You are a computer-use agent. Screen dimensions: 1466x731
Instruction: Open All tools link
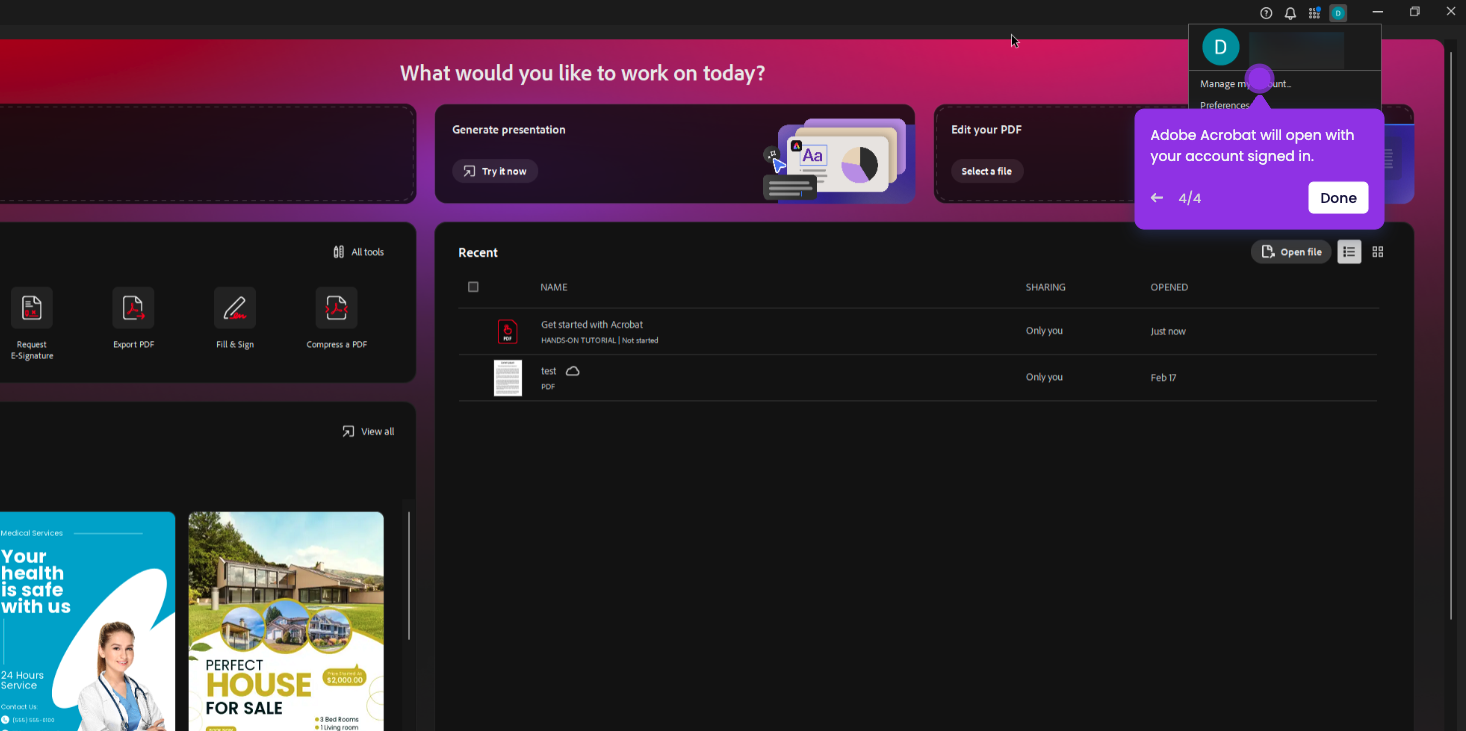(358, 252)
